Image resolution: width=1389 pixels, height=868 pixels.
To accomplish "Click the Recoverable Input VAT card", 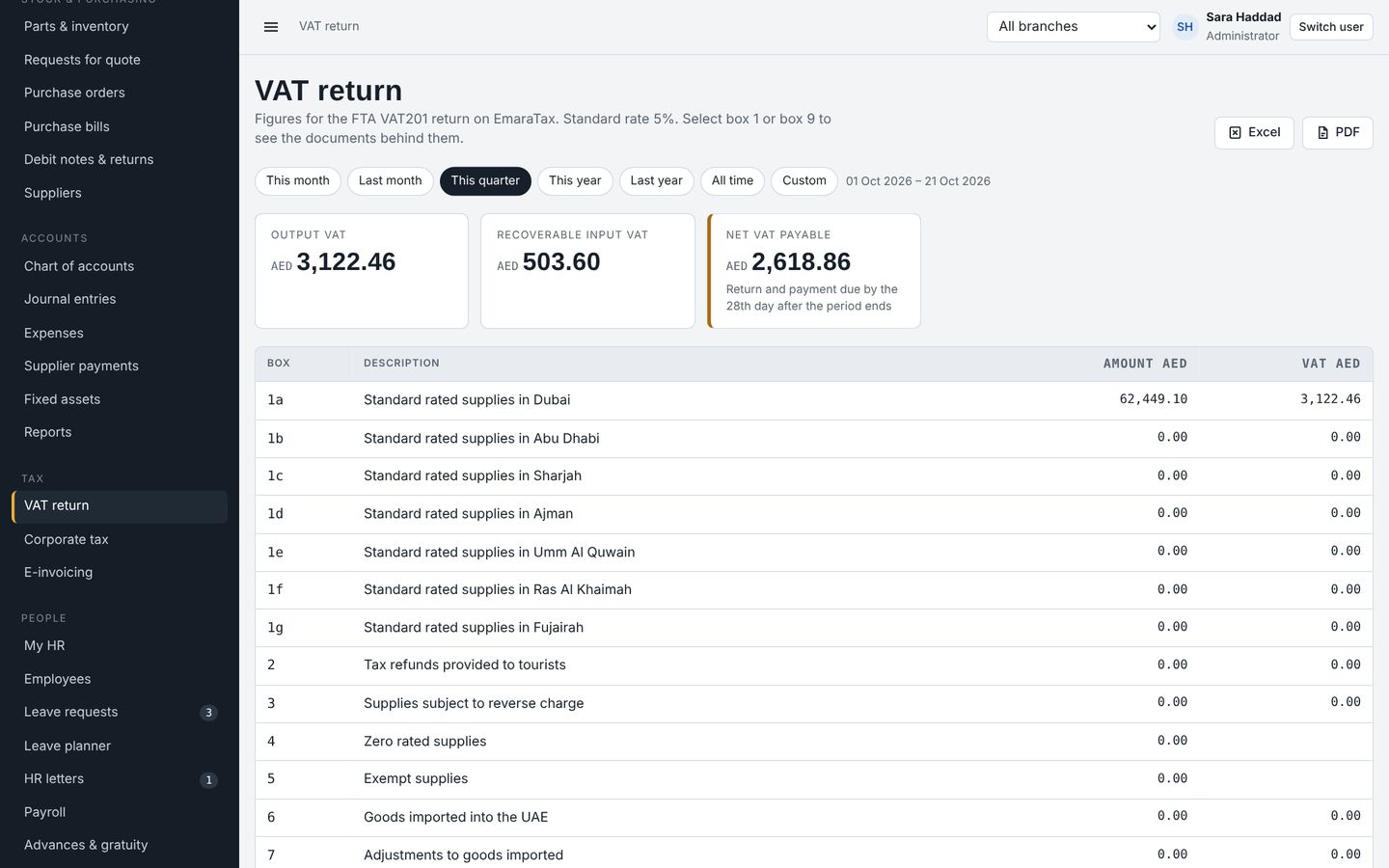I will pos(587,271).
